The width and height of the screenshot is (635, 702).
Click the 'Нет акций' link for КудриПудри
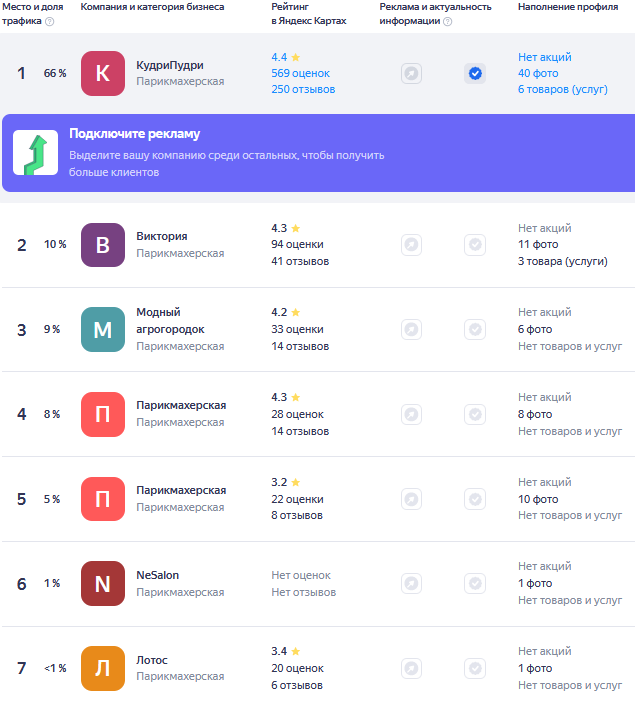(x=545, y=57)
